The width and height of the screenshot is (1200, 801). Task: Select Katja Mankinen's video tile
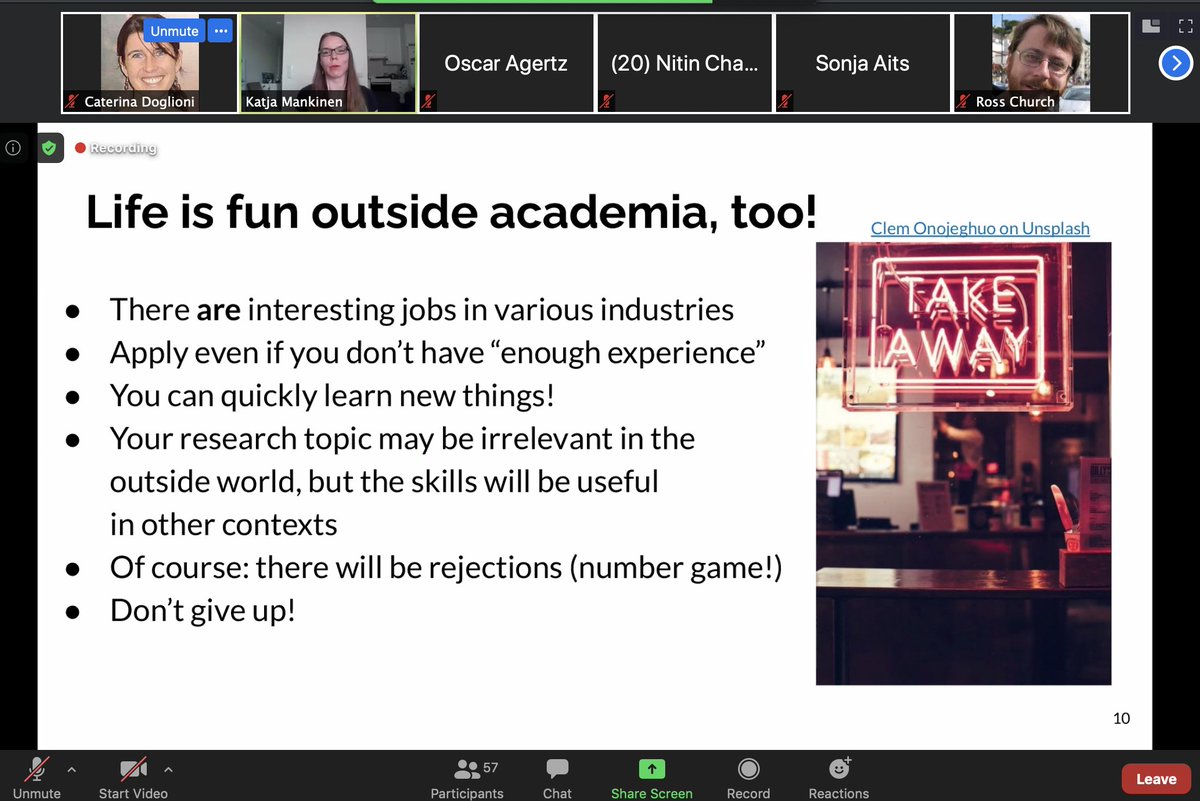coord(328,63)
